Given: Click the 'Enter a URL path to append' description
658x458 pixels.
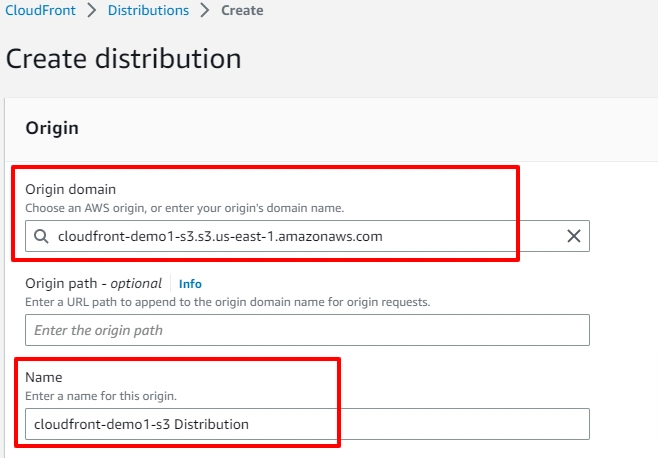Looking at the screenshot, I should click(227, 302).
